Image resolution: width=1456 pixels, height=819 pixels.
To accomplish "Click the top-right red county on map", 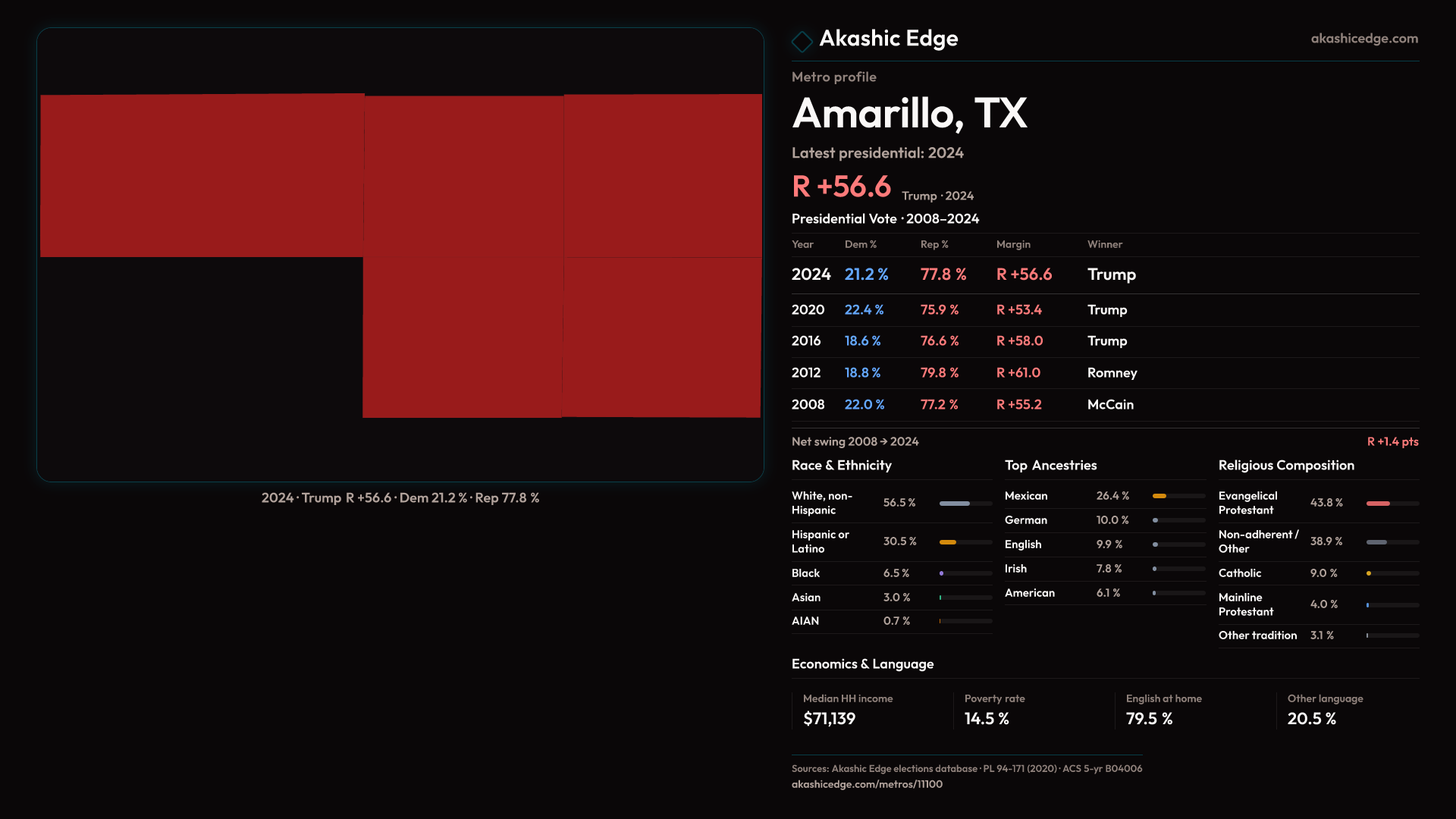I will pyautogui.click(x=663, y=176).
